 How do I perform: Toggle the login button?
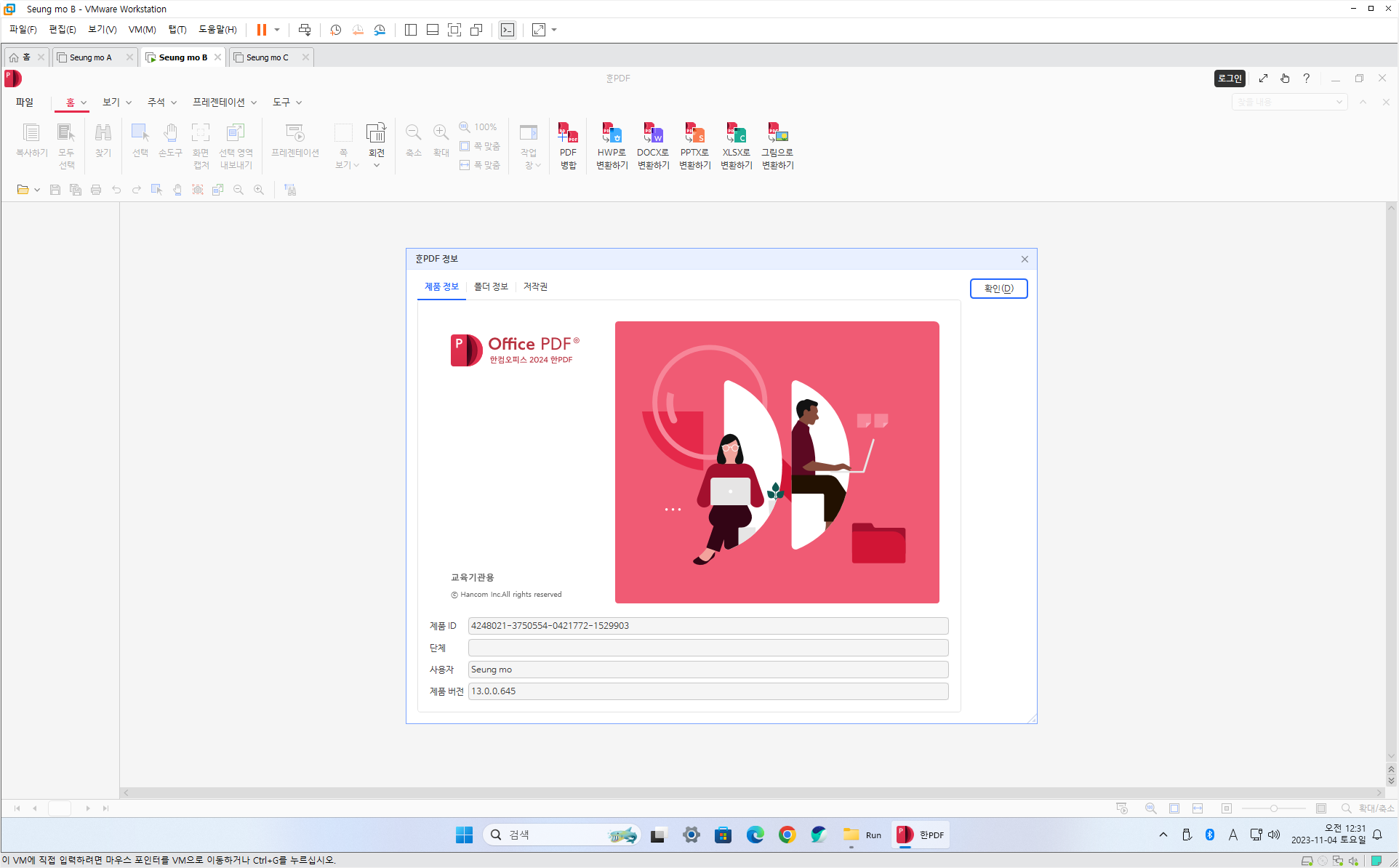click(1230, 79)
